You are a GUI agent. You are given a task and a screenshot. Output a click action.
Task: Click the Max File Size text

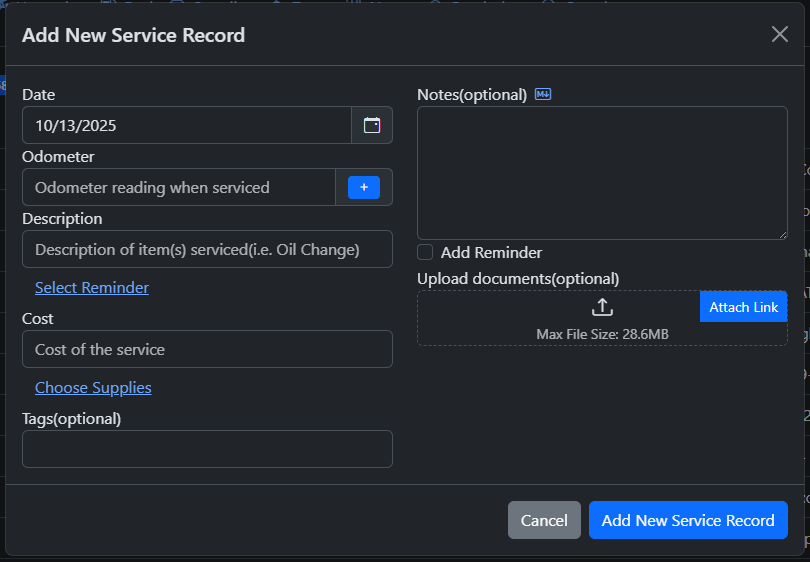click(602, 334)
